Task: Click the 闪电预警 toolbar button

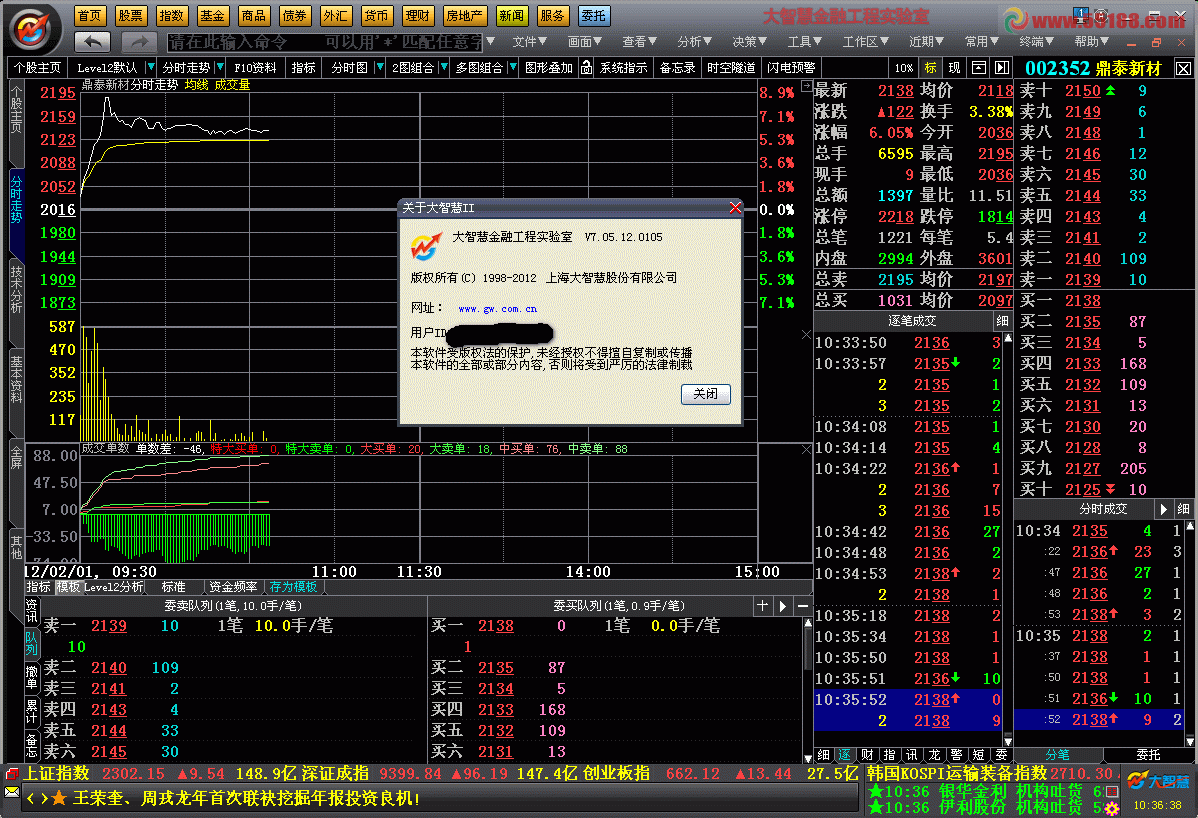Action: [x=791, y=68]
